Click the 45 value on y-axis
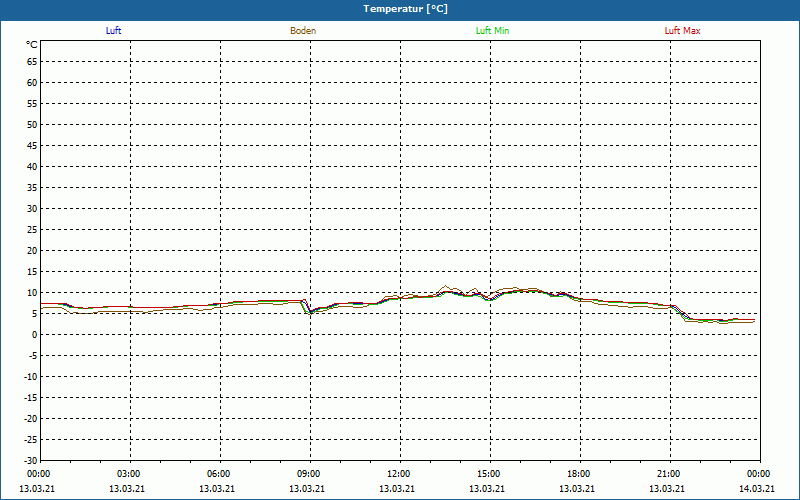 click(x=32, y=146)
